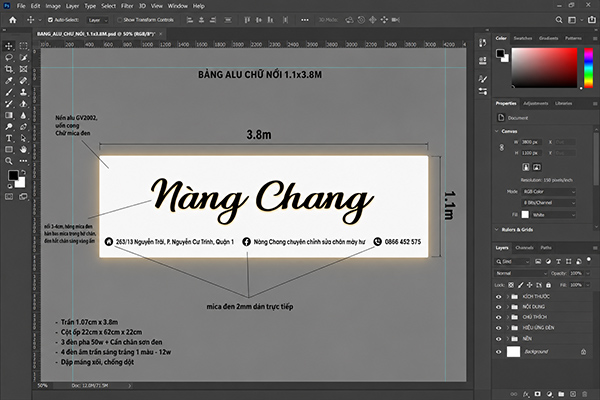Open the Search icon in the options bar
600x400 pixels.
click(559, 20)
